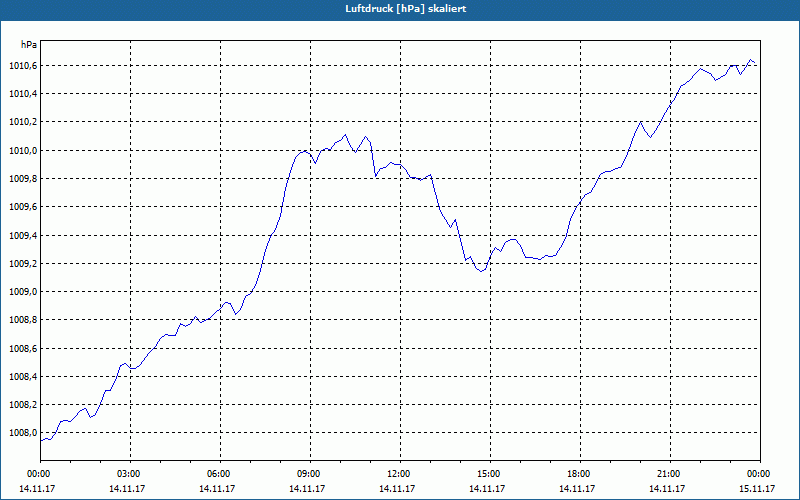Click the 1008,8 y-axis value

pyautogui.click(x=22, y=320)
